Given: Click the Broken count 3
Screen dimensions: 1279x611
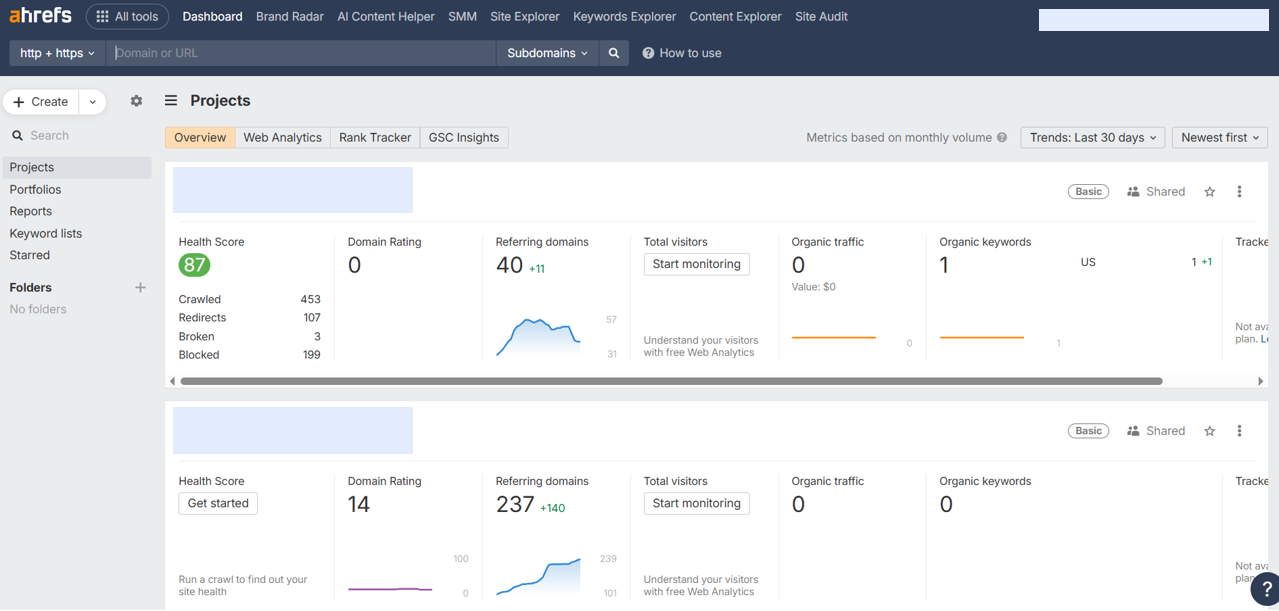Looking at the screenshot, I should (x=318, y=337).
